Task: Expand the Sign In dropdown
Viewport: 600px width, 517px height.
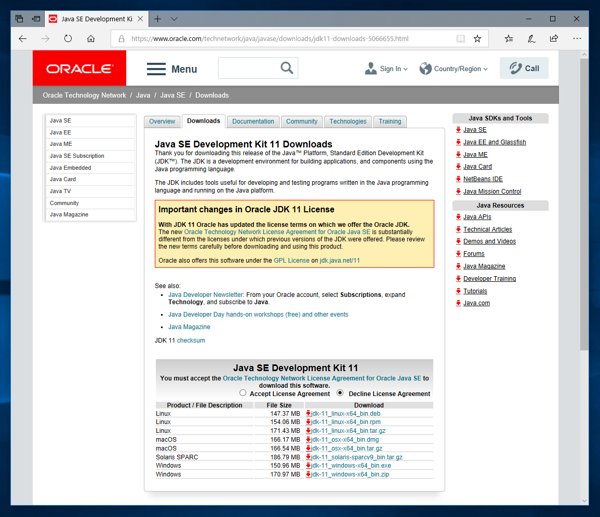Action: click(x=386, y=68)
